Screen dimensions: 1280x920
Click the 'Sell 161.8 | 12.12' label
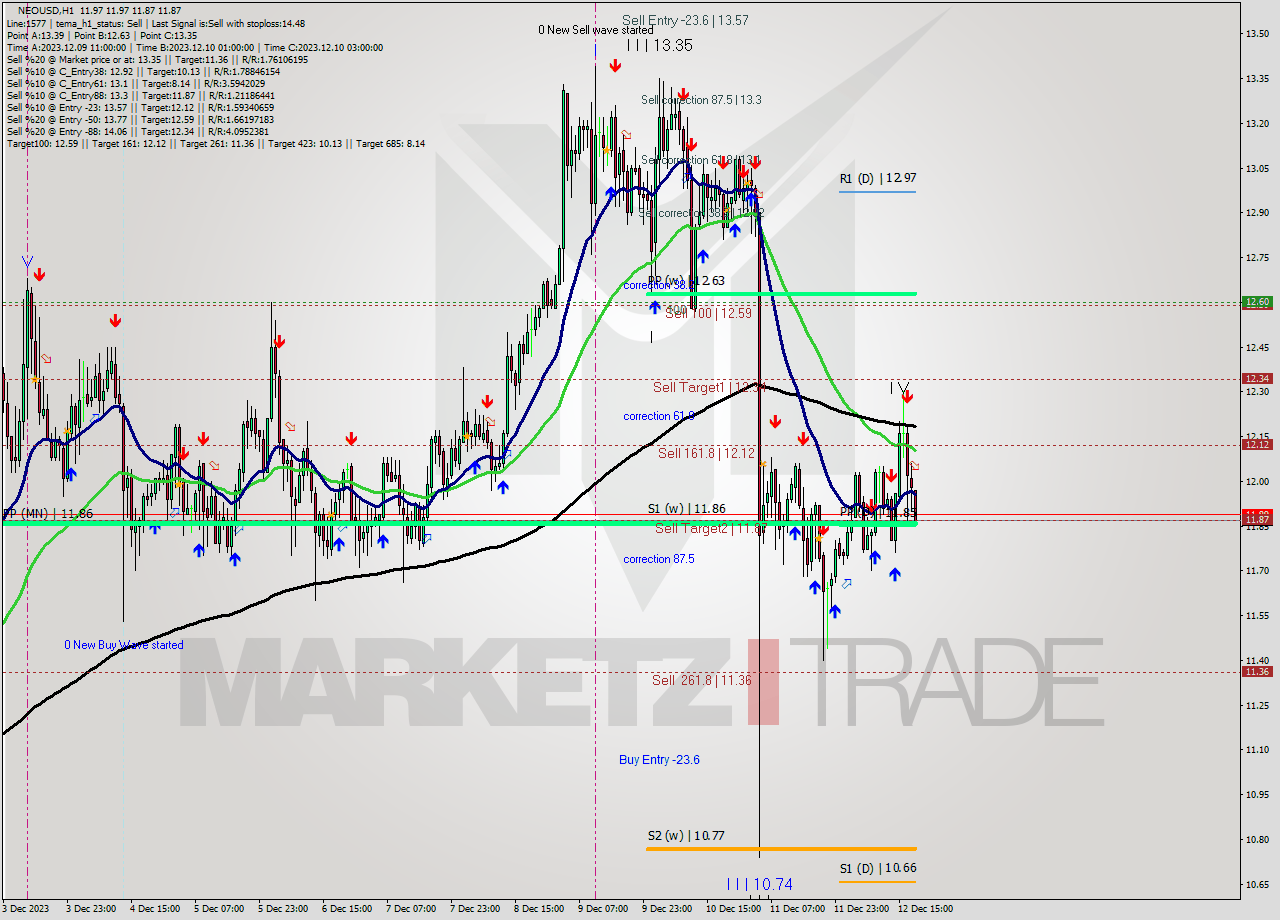[706, 453]
